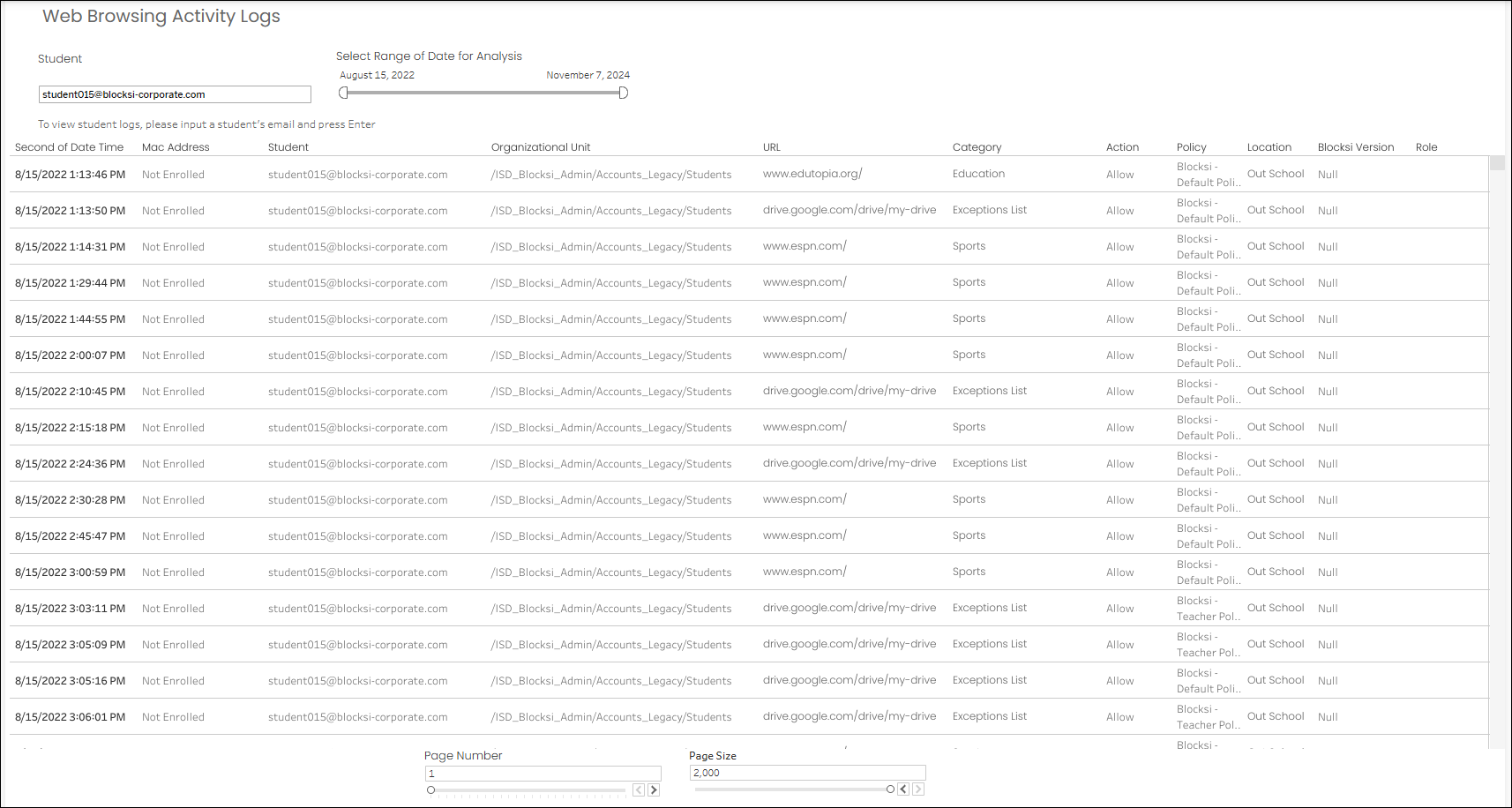Click the Page Size increase arrow
Viewport: 1512px width, 808px height.
click(x=918, y=789)
